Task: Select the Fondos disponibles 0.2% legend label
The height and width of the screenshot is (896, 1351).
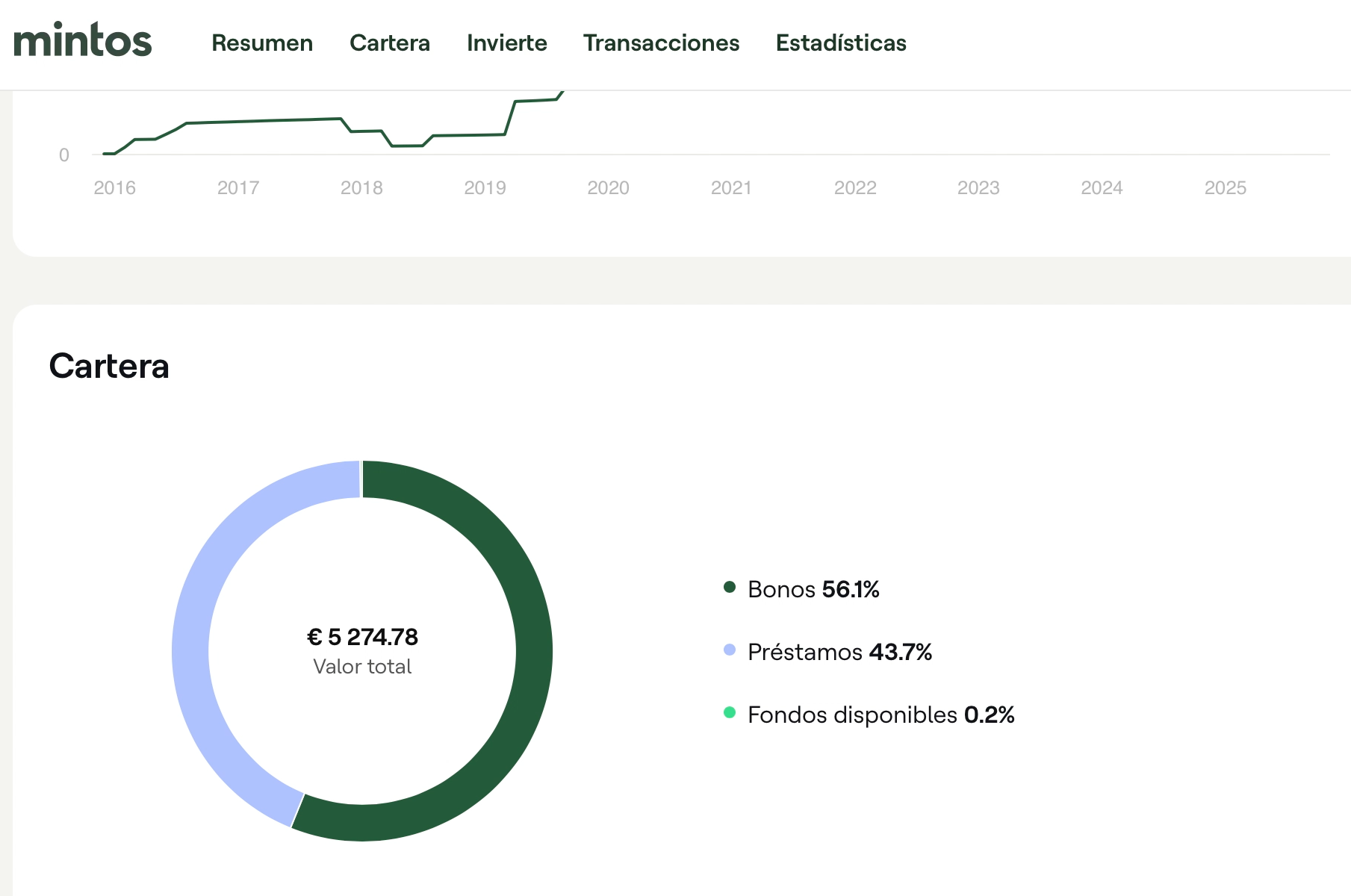Action: coord(881,715)
